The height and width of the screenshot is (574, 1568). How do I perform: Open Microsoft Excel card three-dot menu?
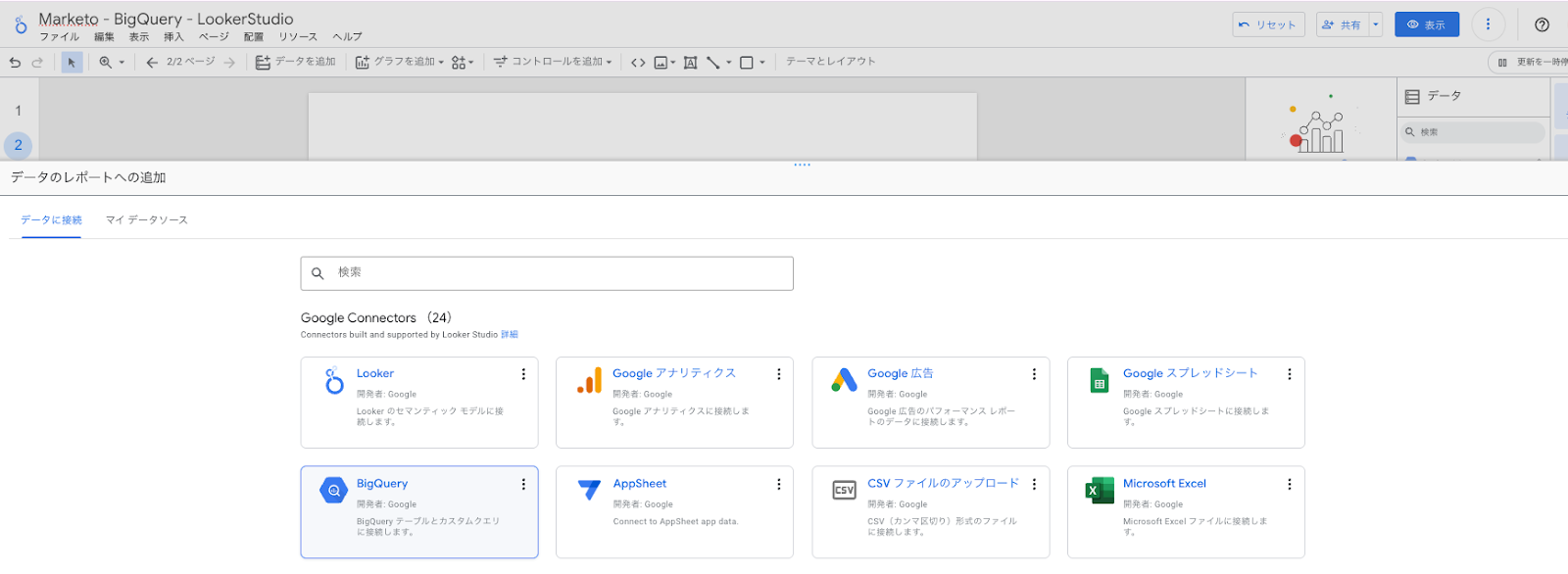1290,484
